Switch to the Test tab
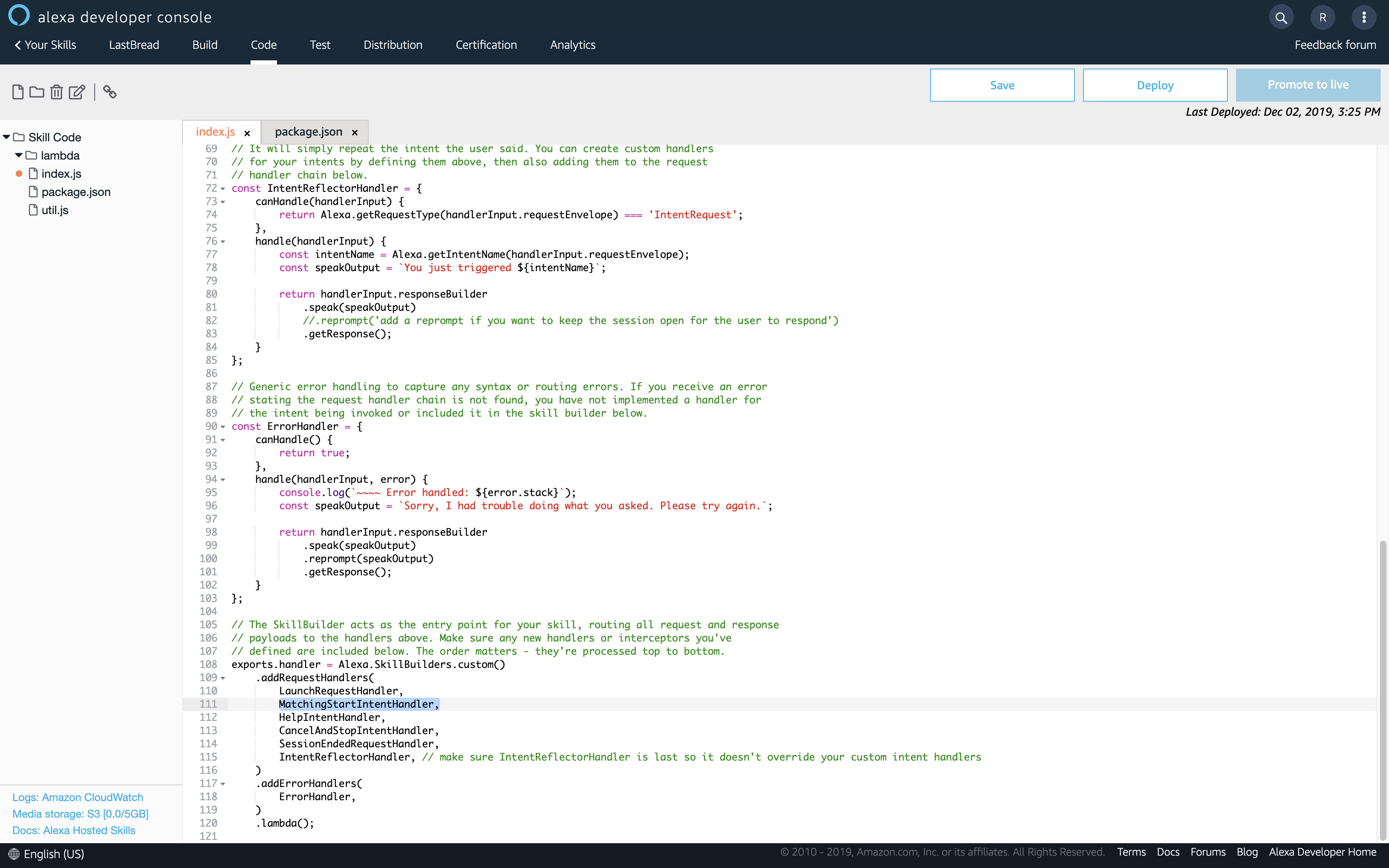The width and height of the screenshot is (1389, 868). click(320, 45)
